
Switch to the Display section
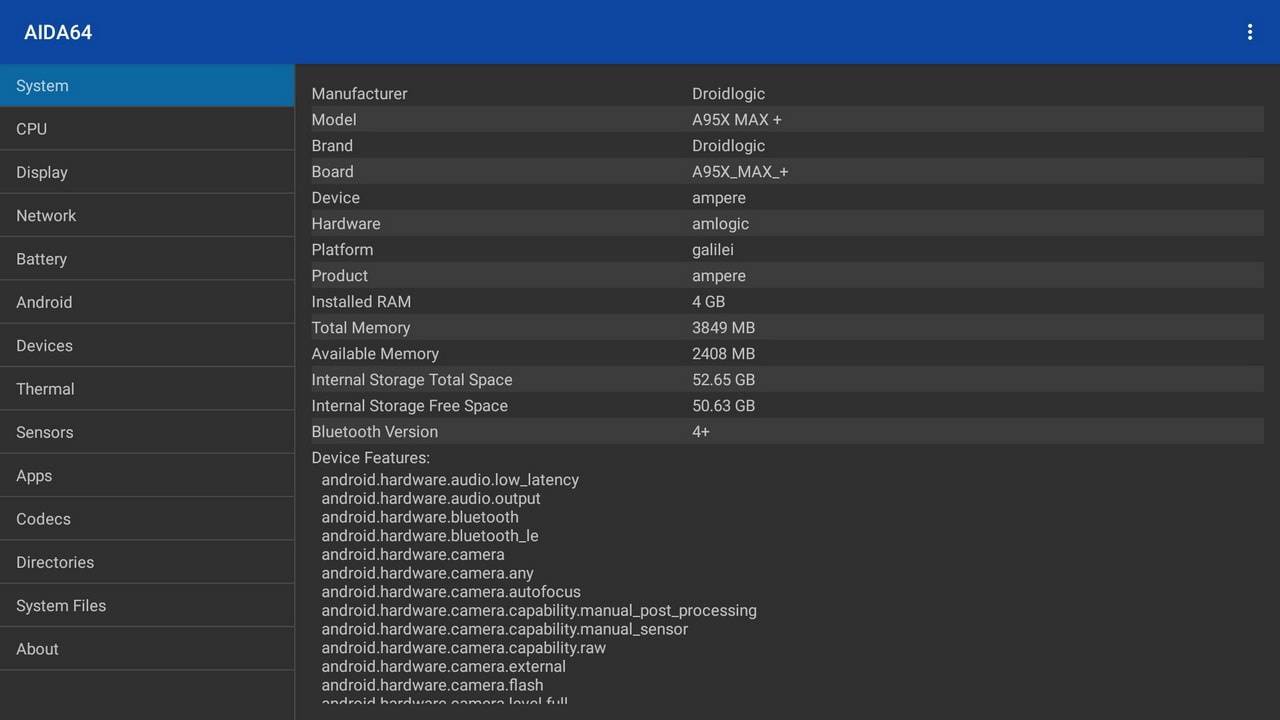coord(147,172)
